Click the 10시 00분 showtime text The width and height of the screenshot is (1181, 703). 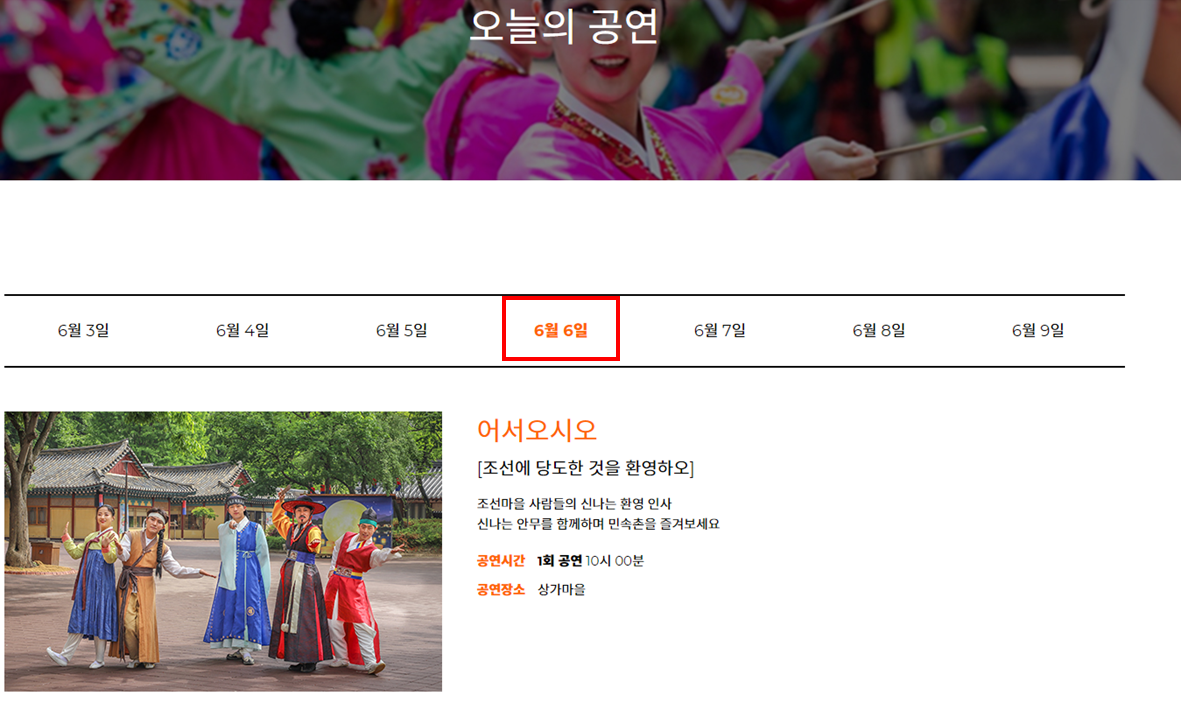pos(618,561)
